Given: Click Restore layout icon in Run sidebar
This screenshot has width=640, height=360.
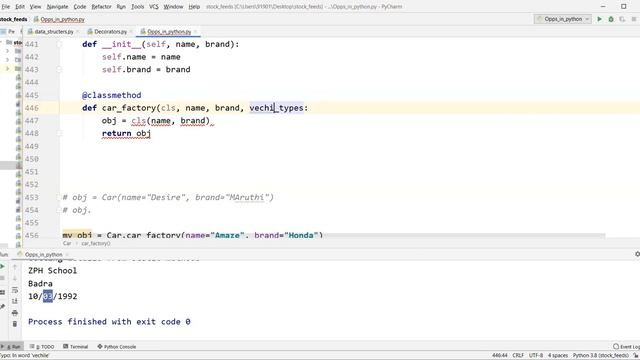Looking at the screenshot, I should (2, 292).
